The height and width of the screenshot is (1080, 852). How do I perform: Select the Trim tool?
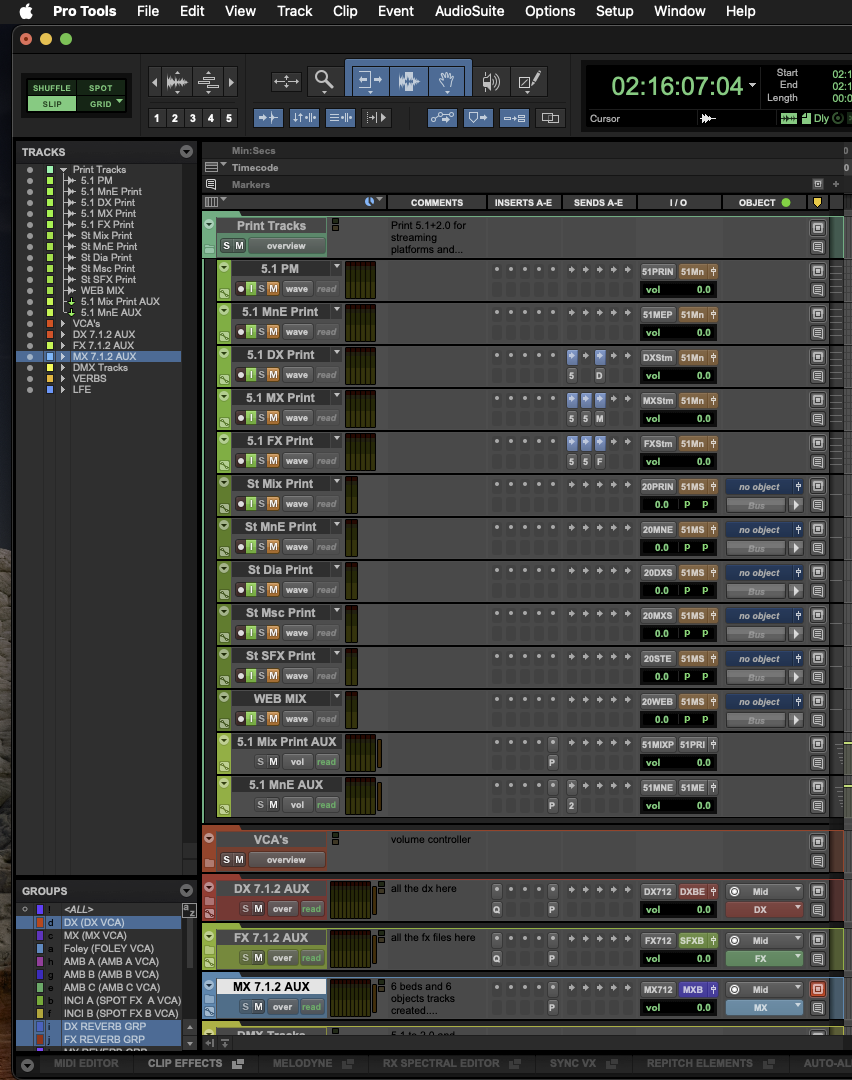coord(370,81)
